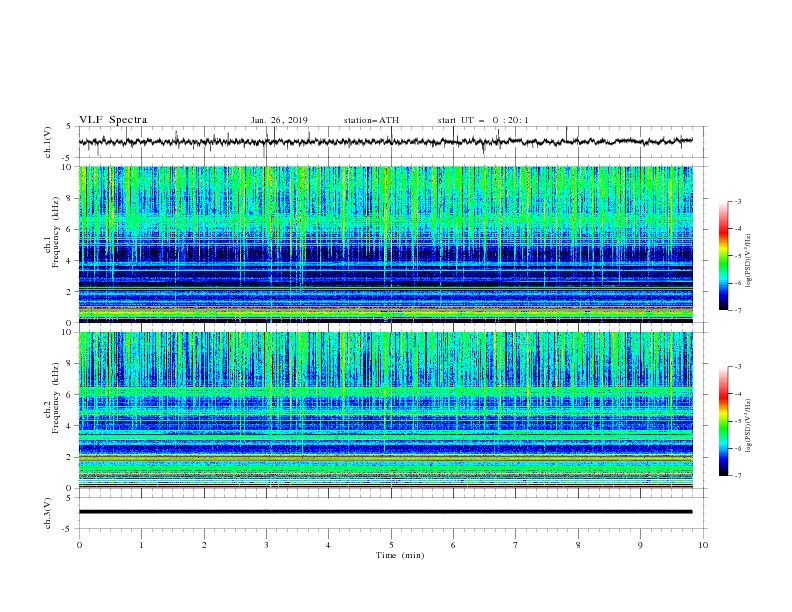The height and width of the screenshot is (612, 792).
Task: Click the "-7" tick on ch.2 colorbar
Action: [737, 476]
